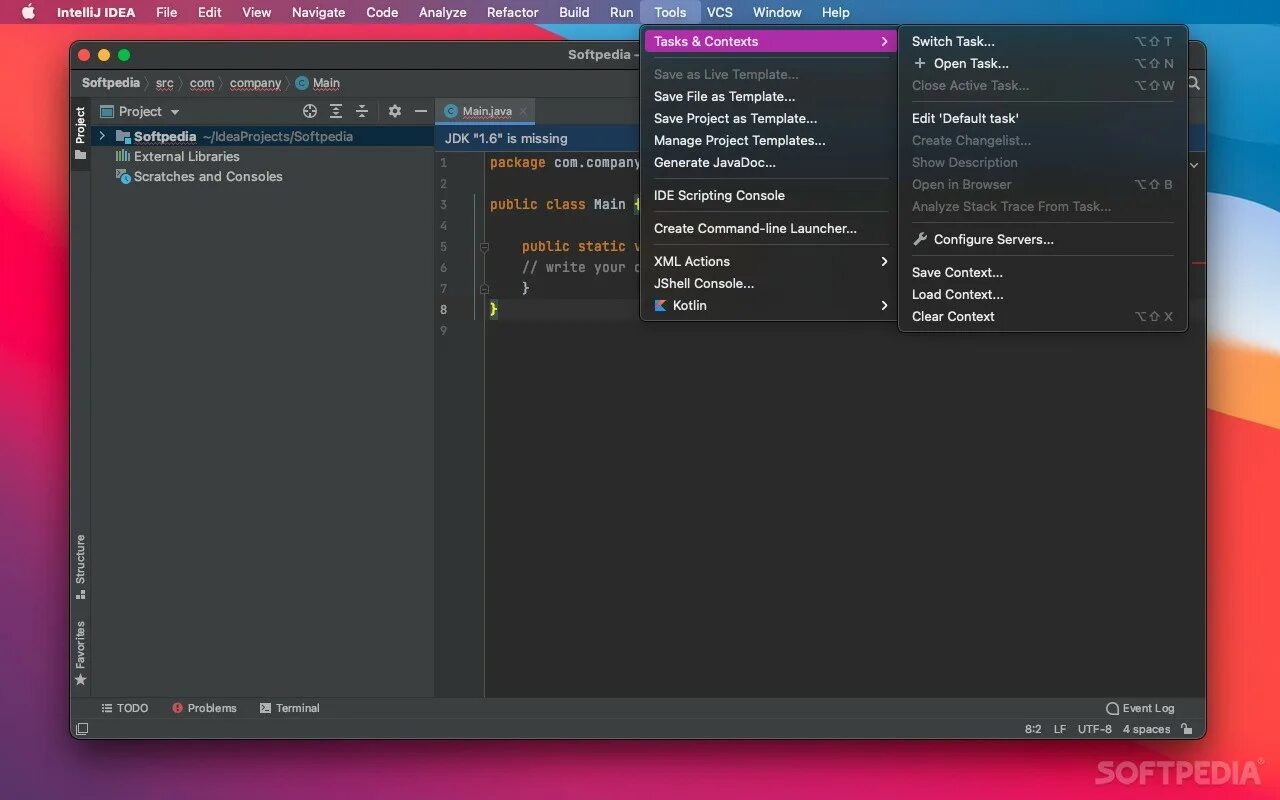Choose Save Project as Template
Screen dimensions: 1280x800
pyautogui.click(x=769, y=118)
